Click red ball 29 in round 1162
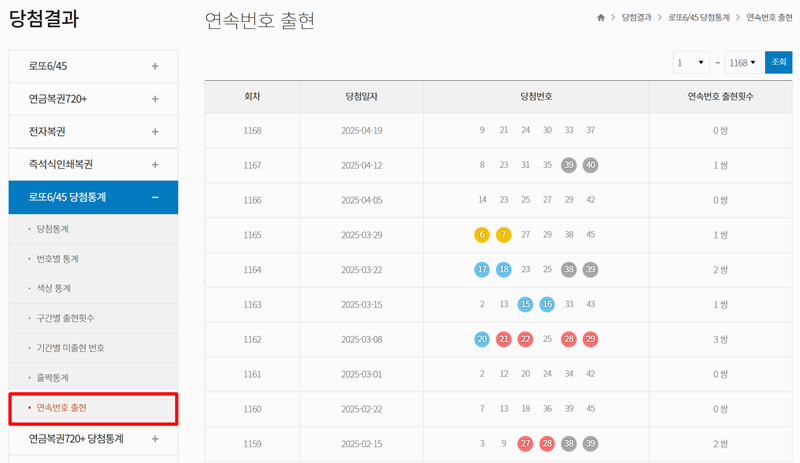This screenshot has width=800, height=463. [x=590, y=339]
